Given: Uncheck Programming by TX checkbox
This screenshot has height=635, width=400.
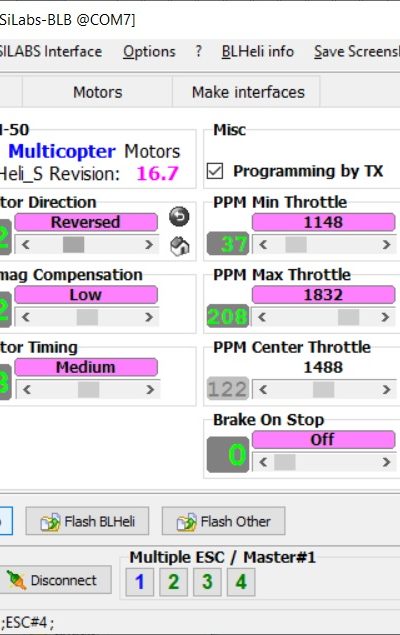Looking at the screenshot, I should click(215, 171).
